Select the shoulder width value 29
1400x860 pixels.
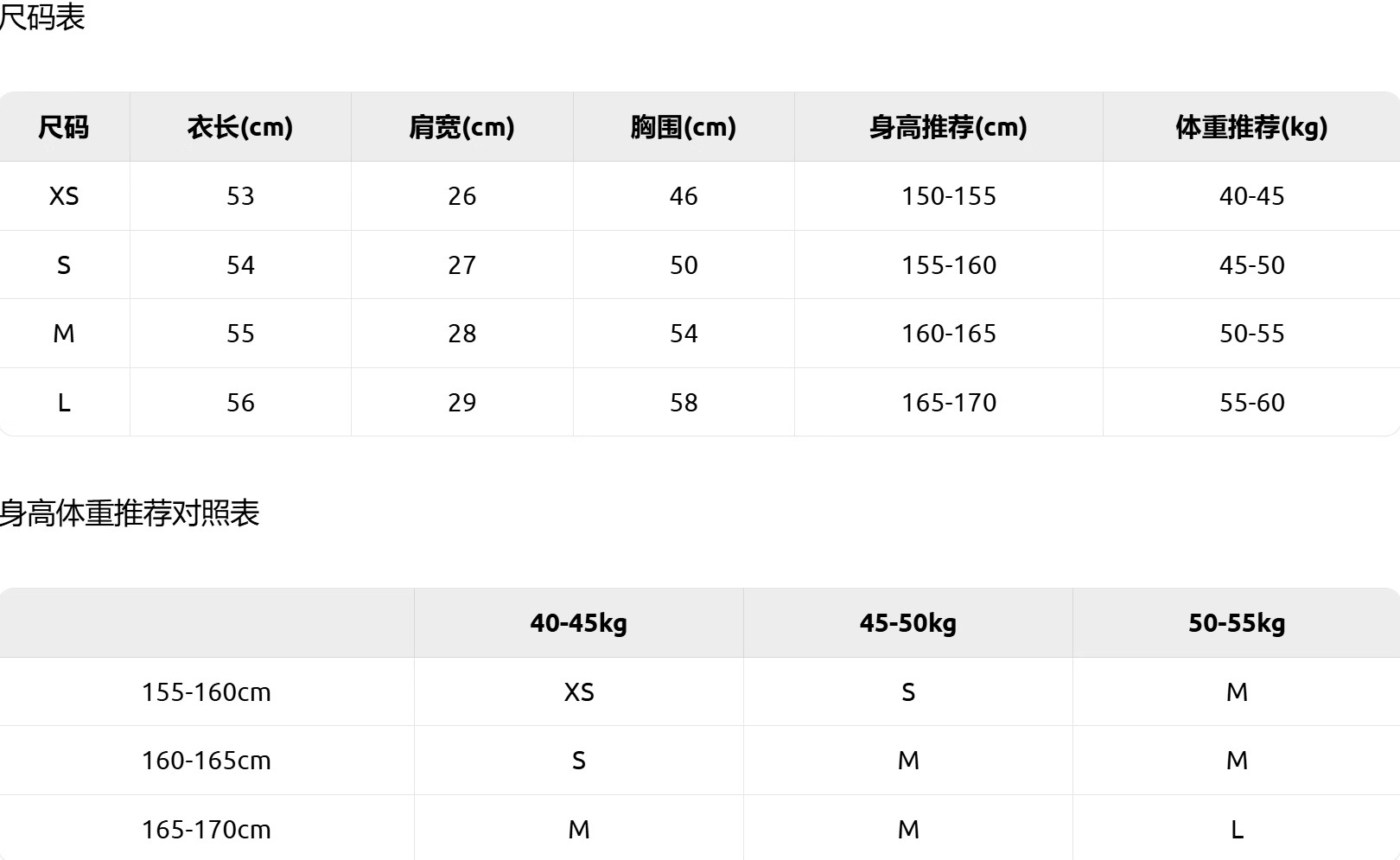pos(461,403)
